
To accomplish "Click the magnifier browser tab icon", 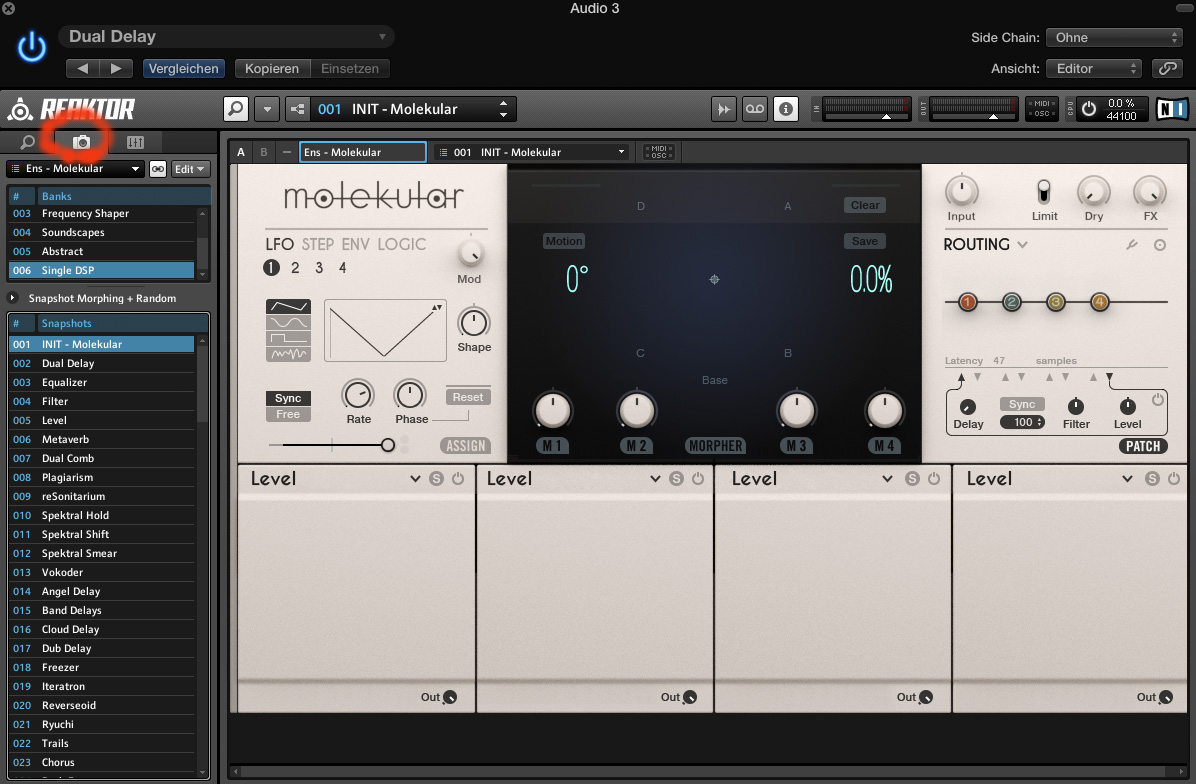I will [x=28, y=143].
